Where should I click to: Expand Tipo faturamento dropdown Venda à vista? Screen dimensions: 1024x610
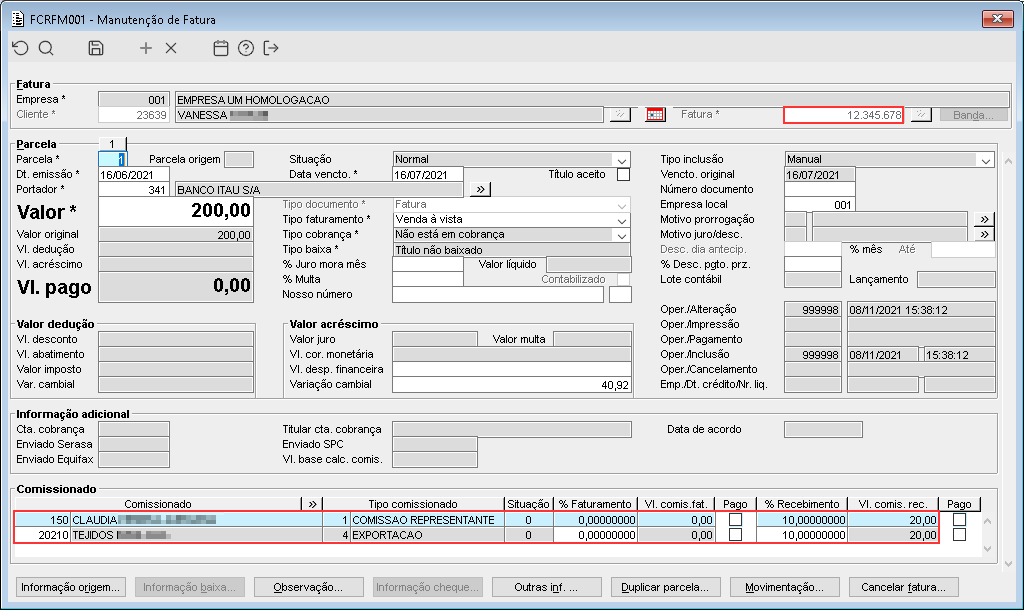(x=621, y=220)
